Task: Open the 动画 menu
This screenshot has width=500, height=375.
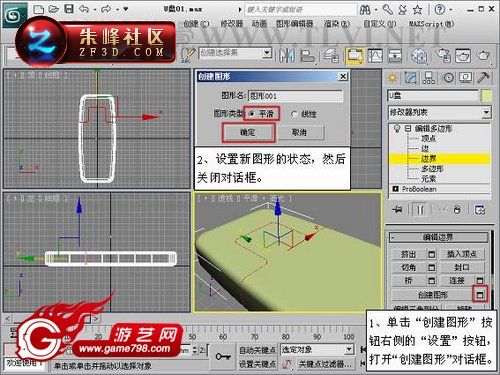Action: [x=259, y=24]
